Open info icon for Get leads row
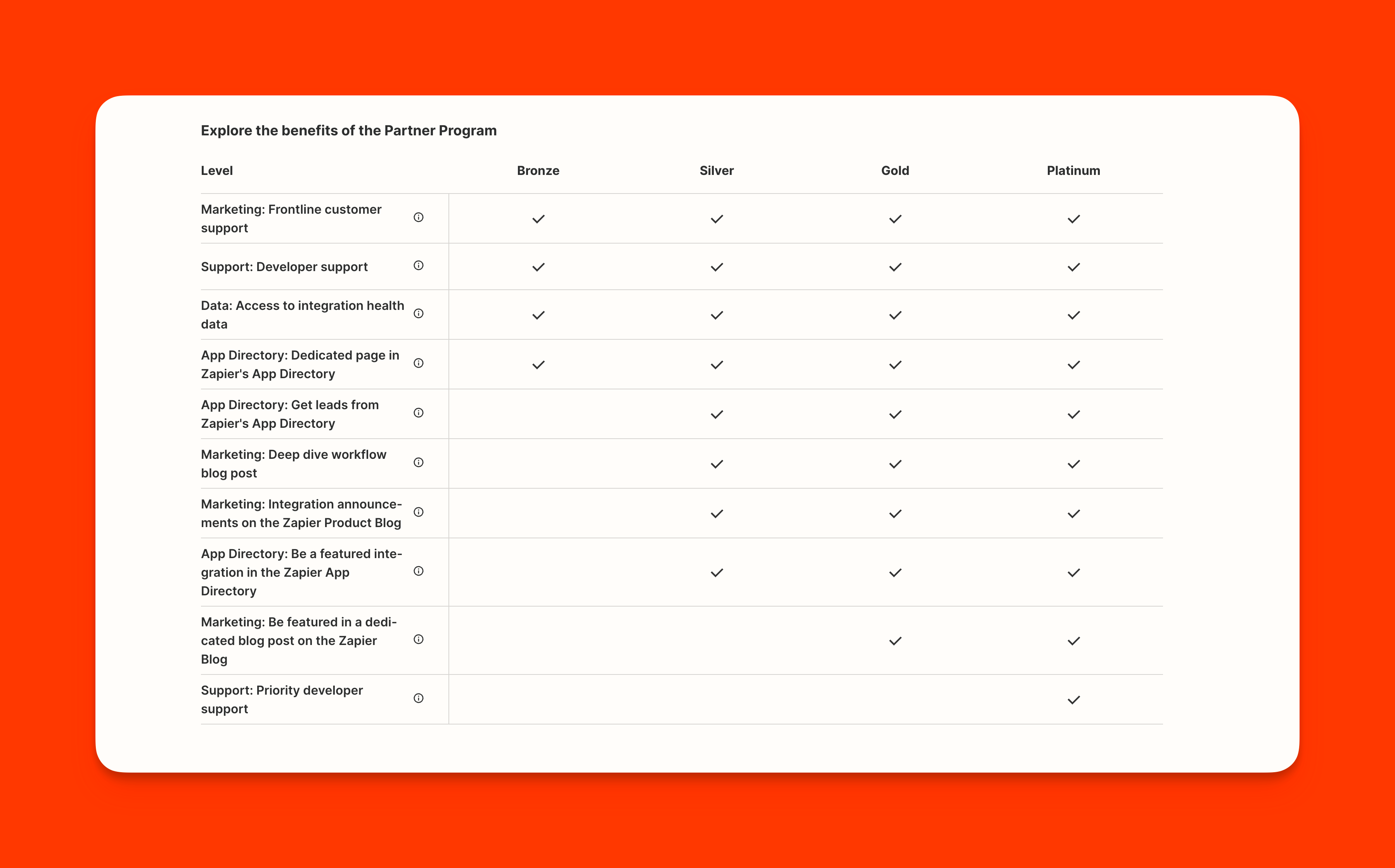The width and height of the screenshot is (1395, 868). pyautogui.click(x=419, y=413)
